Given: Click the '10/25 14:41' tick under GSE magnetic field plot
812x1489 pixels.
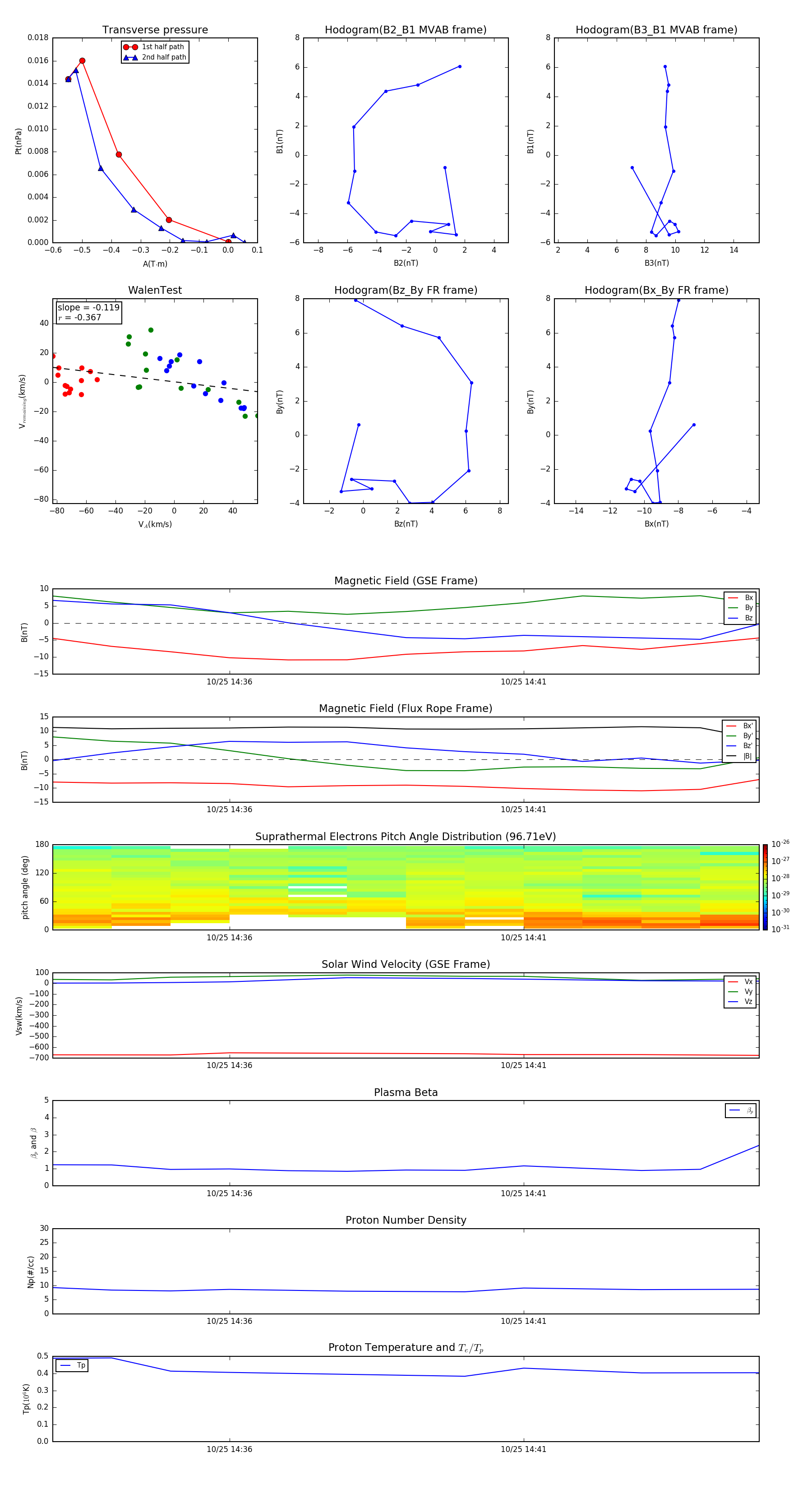Looking at the screenshot, I should coord(524,682).
